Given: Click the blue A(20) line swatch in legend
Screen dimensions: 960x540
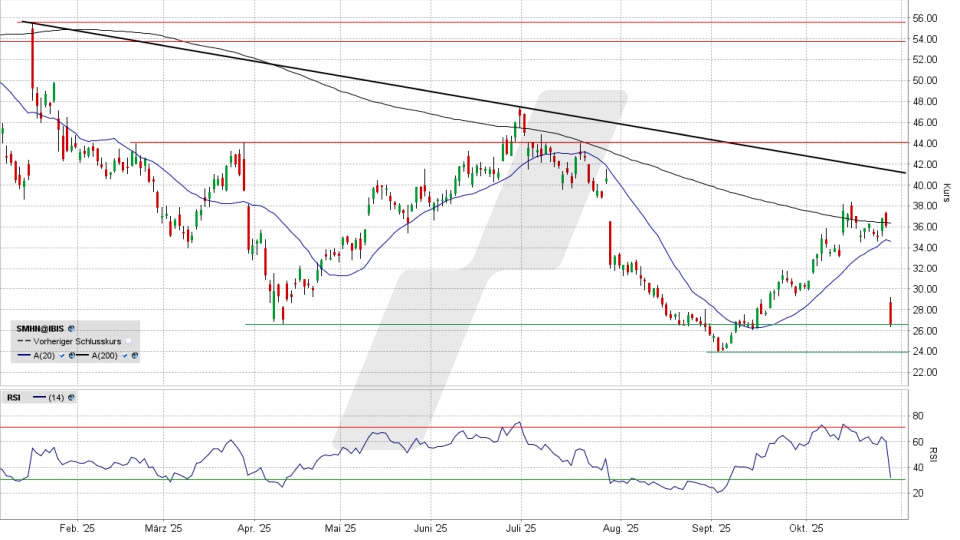Looking at the screenshot, I should pos(24,355).
